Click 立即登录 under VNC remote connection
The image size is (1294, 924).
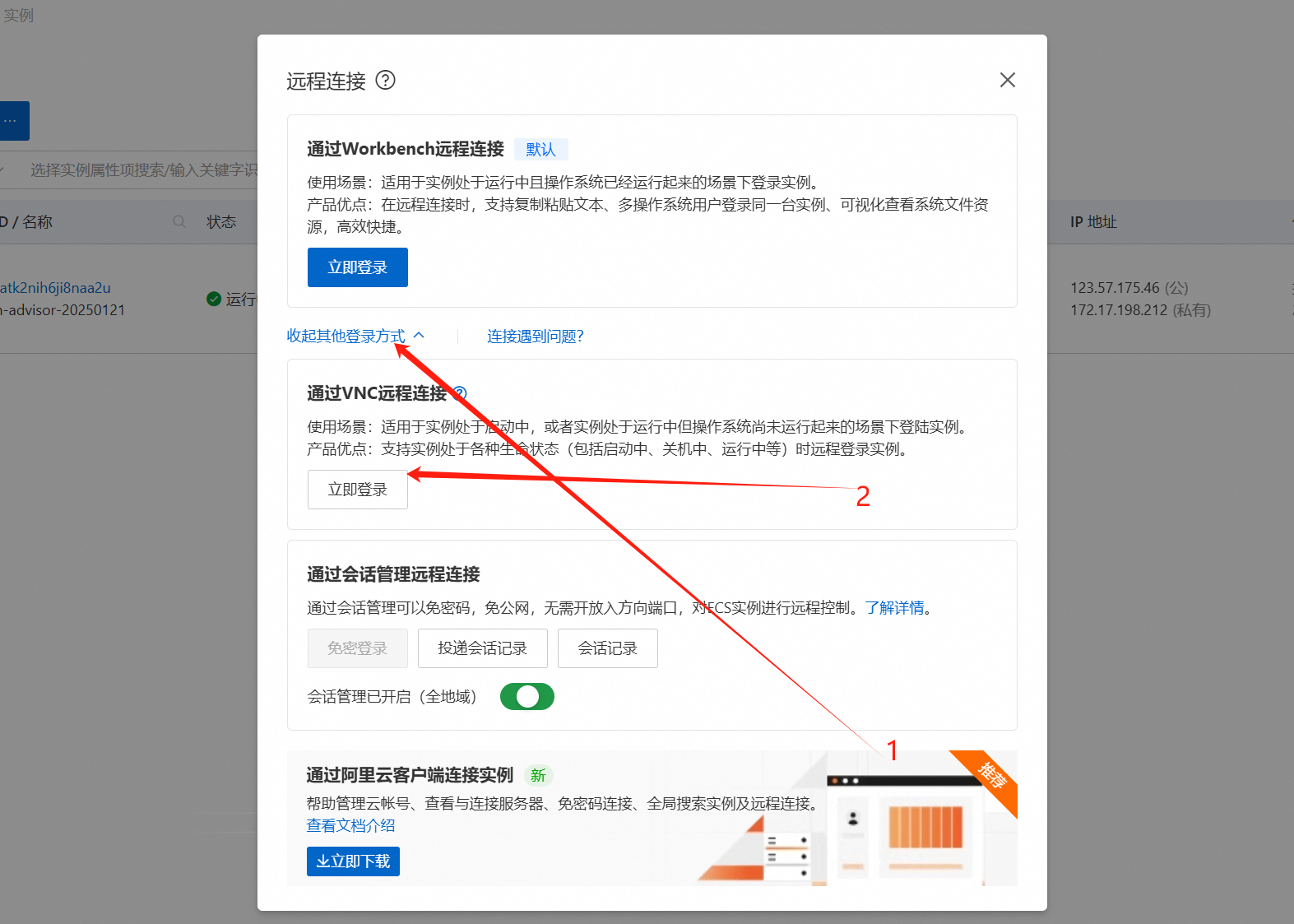click(x=357, y=490)
